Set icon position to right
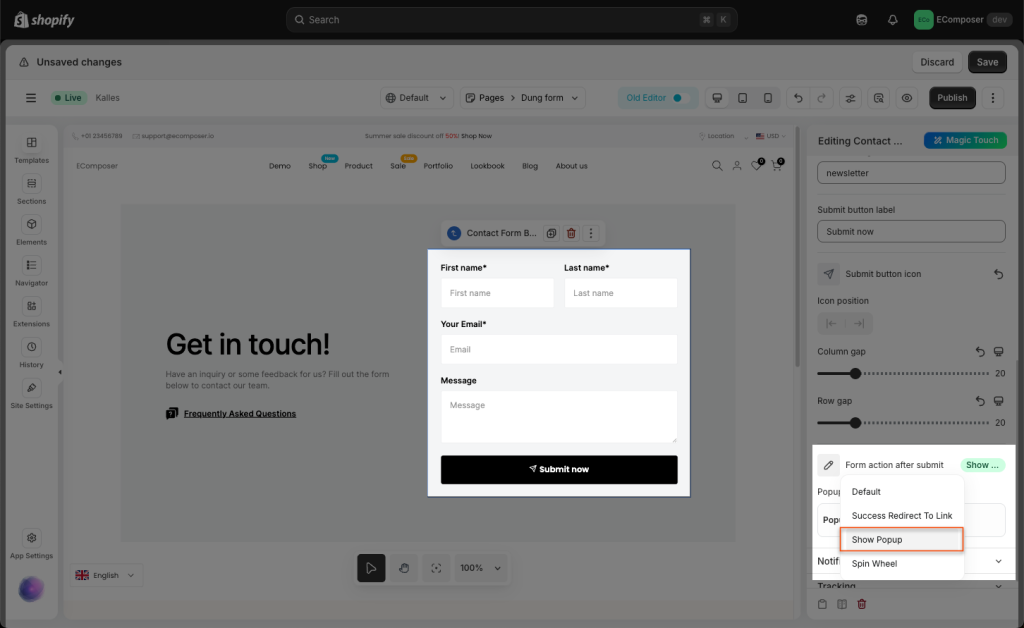 pyautogui.click(x=858, y=323)
